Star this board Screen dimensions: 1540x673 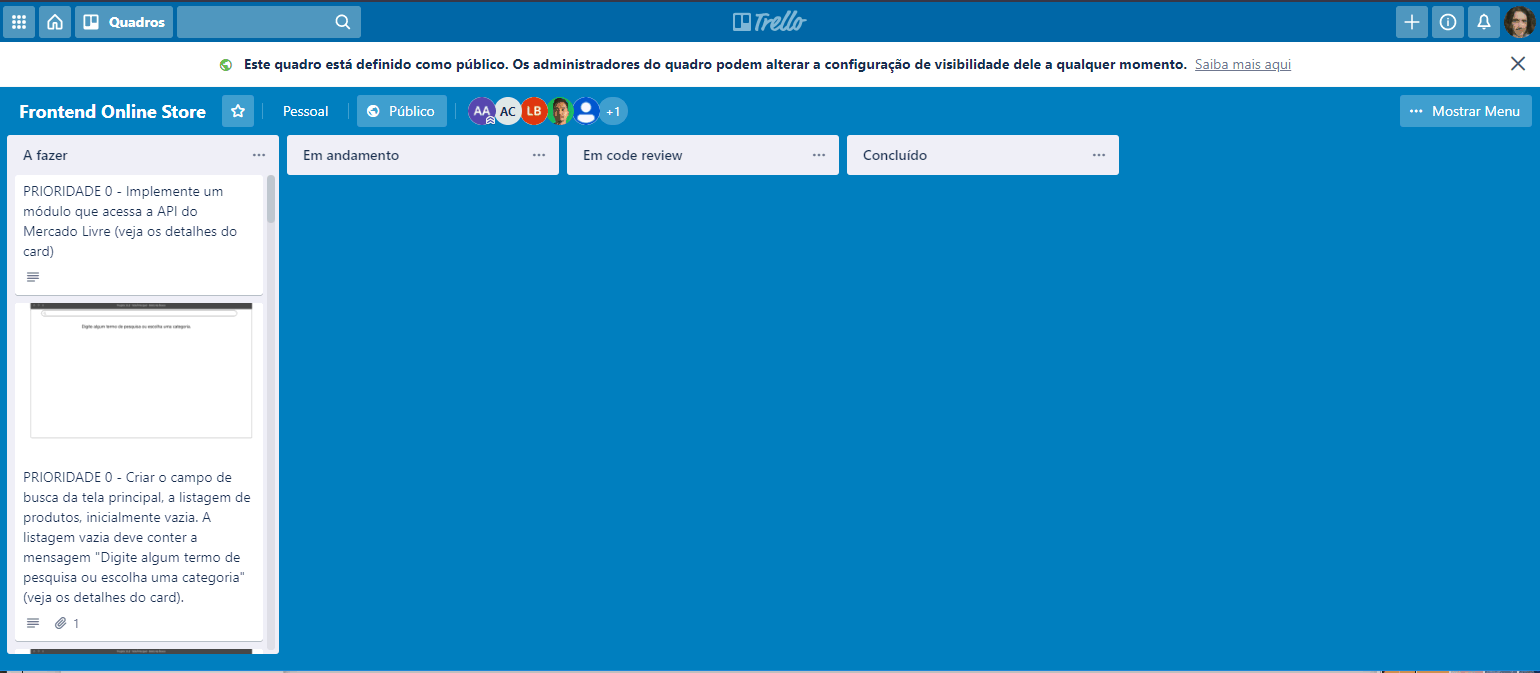click(x=238, y=111)
